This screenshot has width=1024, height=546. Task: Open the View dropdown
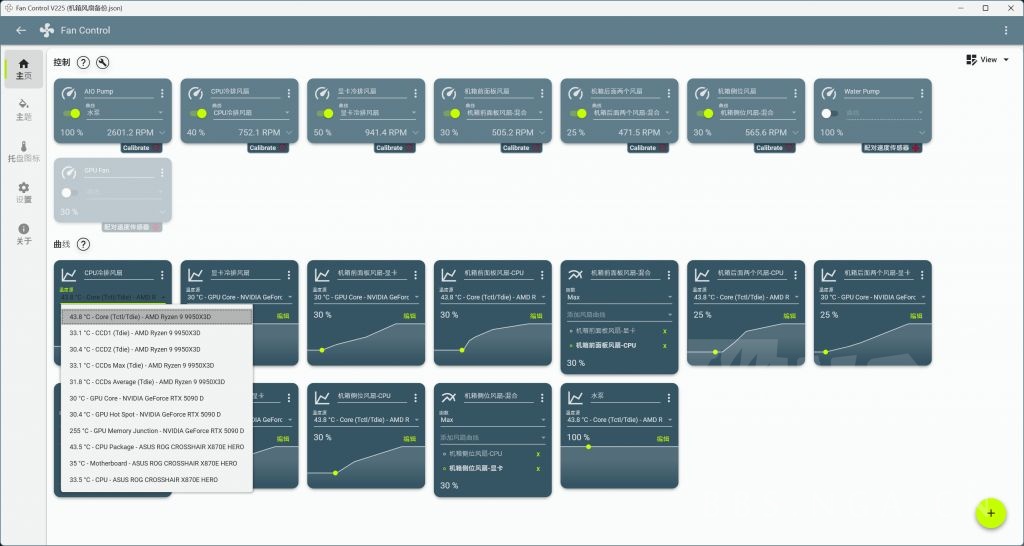[x=987, y=59]
